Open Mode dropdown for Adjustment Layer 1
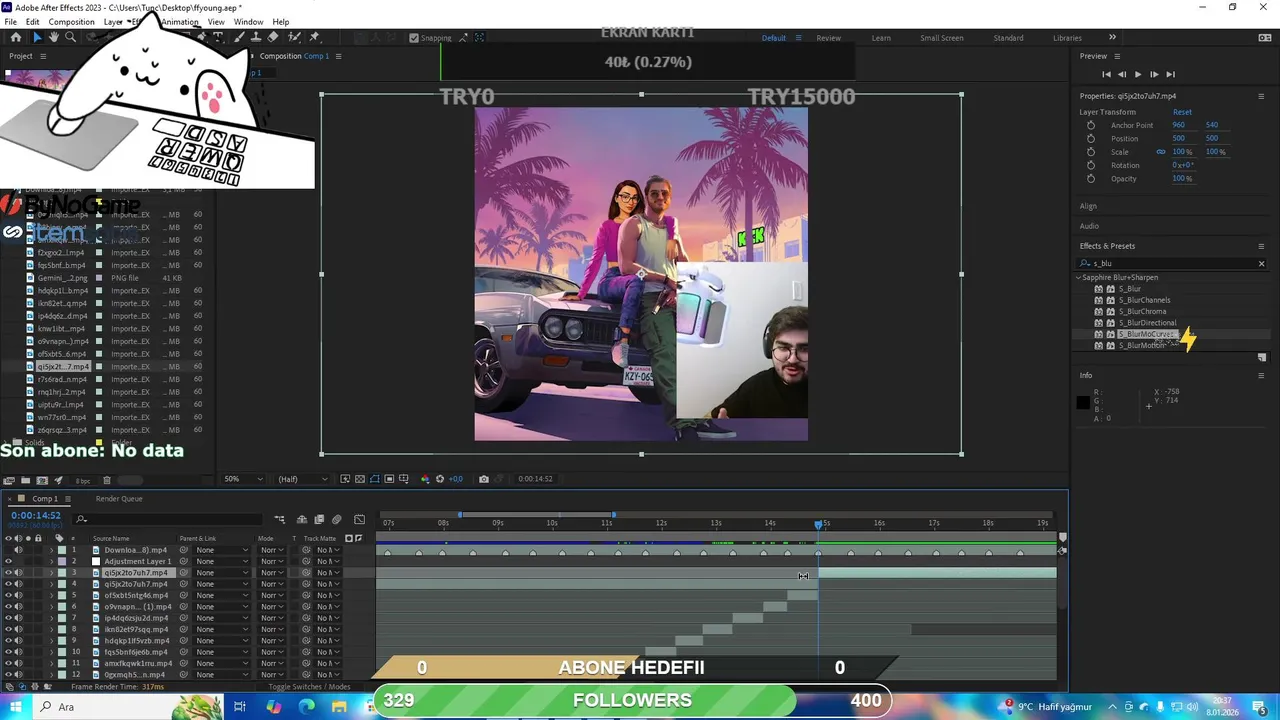The height and width of the screenshot is (720, 1280). 271,561
